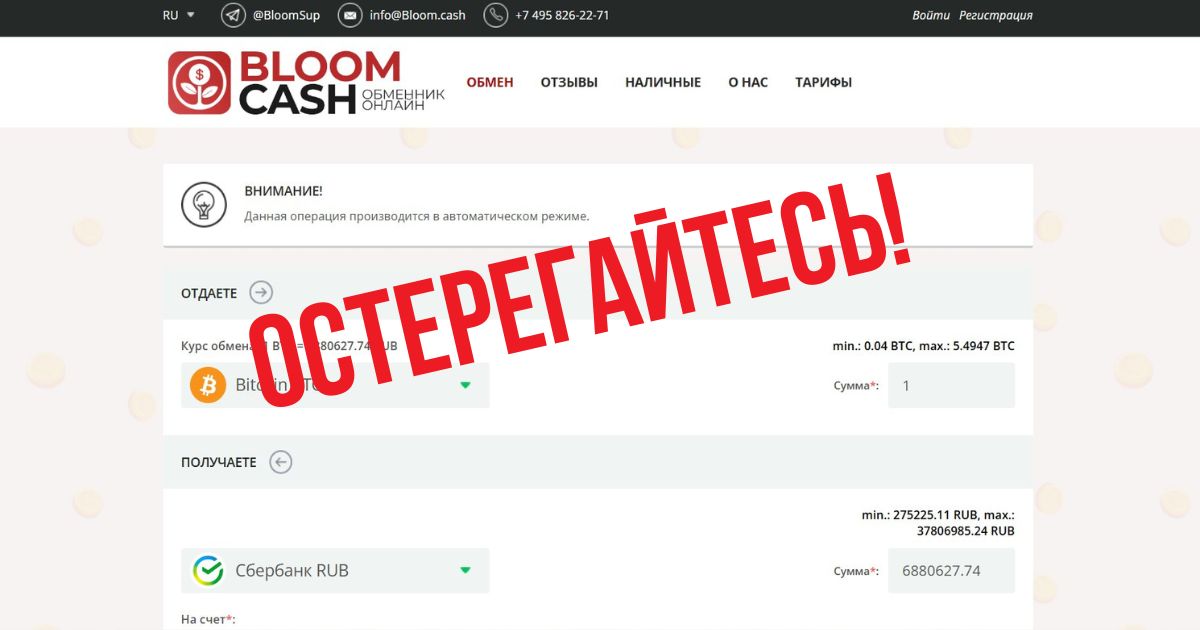The width and height of the screenshot is (1200, 630).
Task: Expand the Сбербанк RUB dropdown
Action: tap(335, 571)
